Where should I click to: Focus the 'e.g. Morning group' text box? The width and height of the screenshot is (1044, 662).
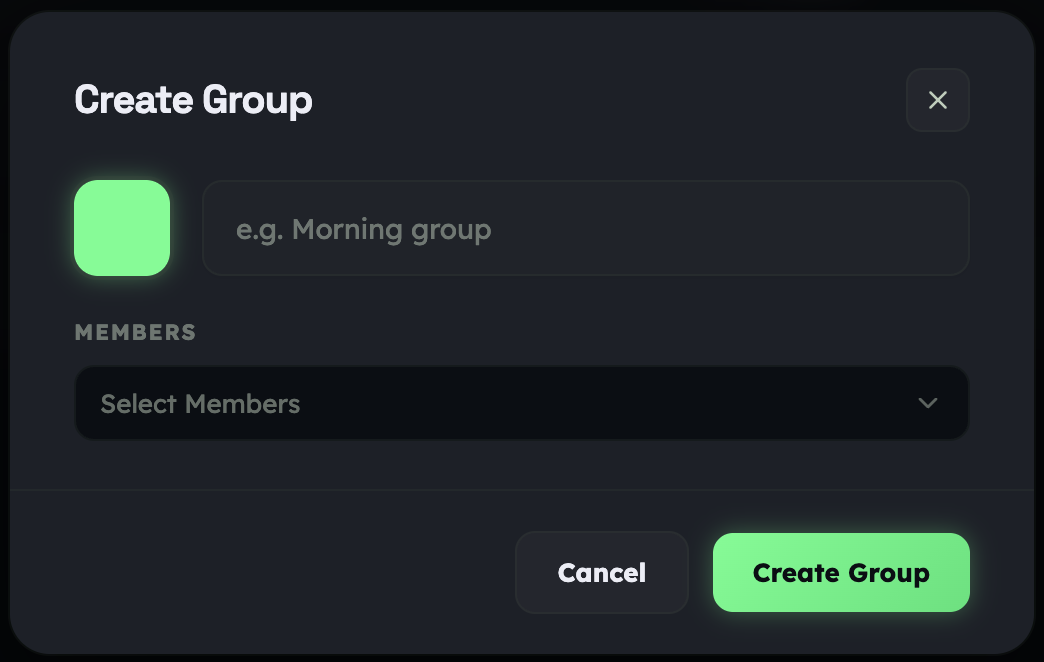[585, 228]
